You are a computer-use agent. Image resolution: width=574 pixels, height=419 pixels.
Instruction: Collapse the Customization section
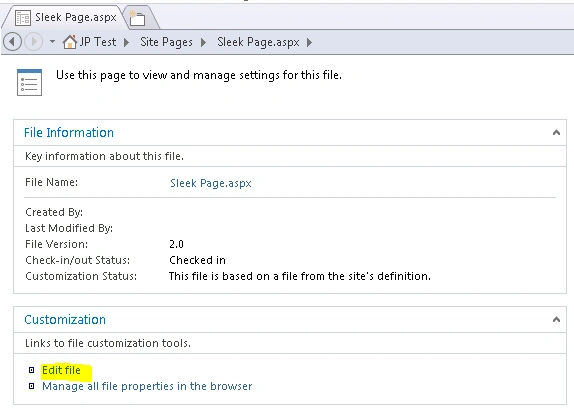[x=556, y=319]
